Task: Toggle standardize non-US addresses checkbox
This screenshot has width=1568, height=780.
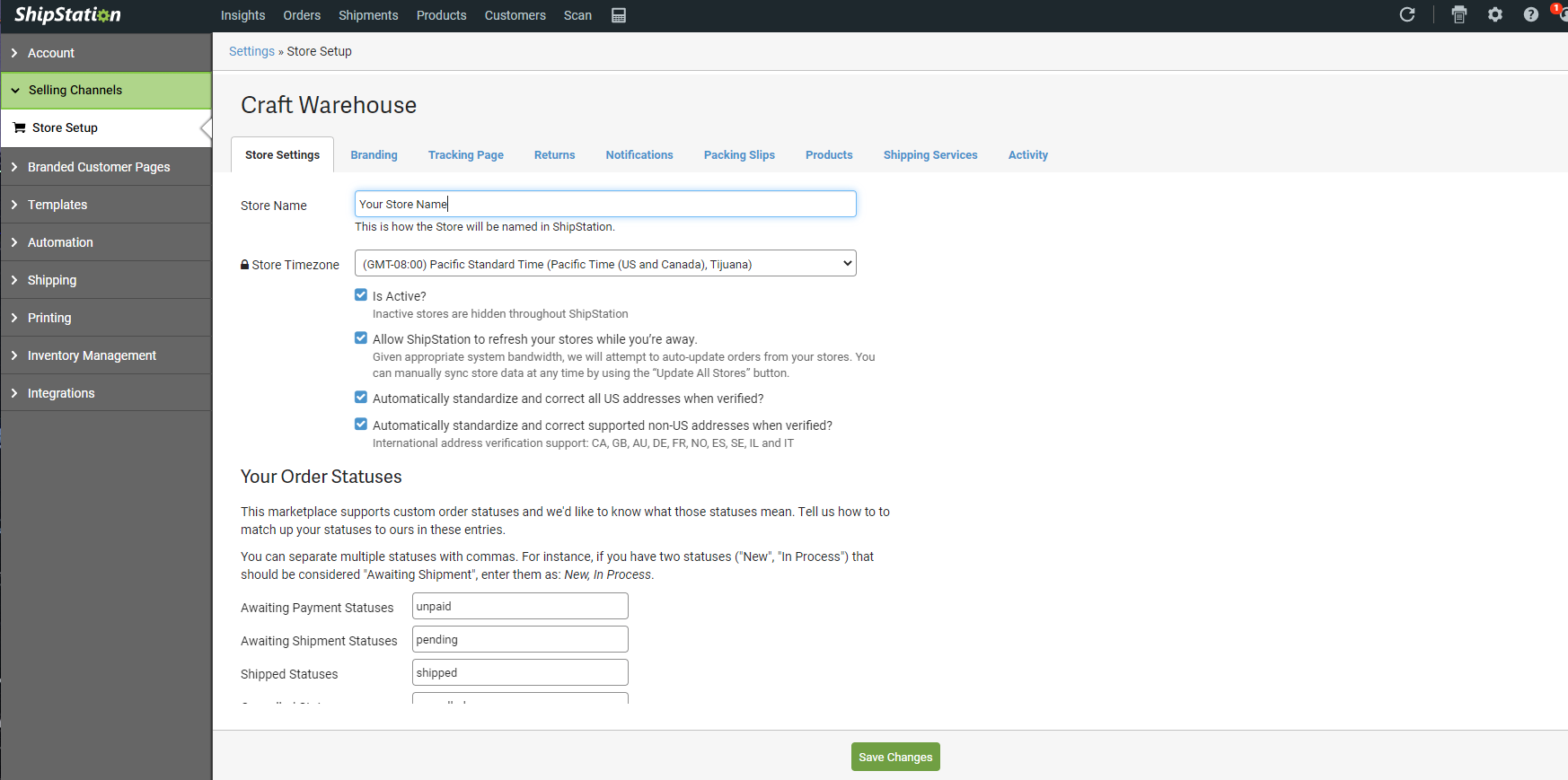Action: coord(361,424)
